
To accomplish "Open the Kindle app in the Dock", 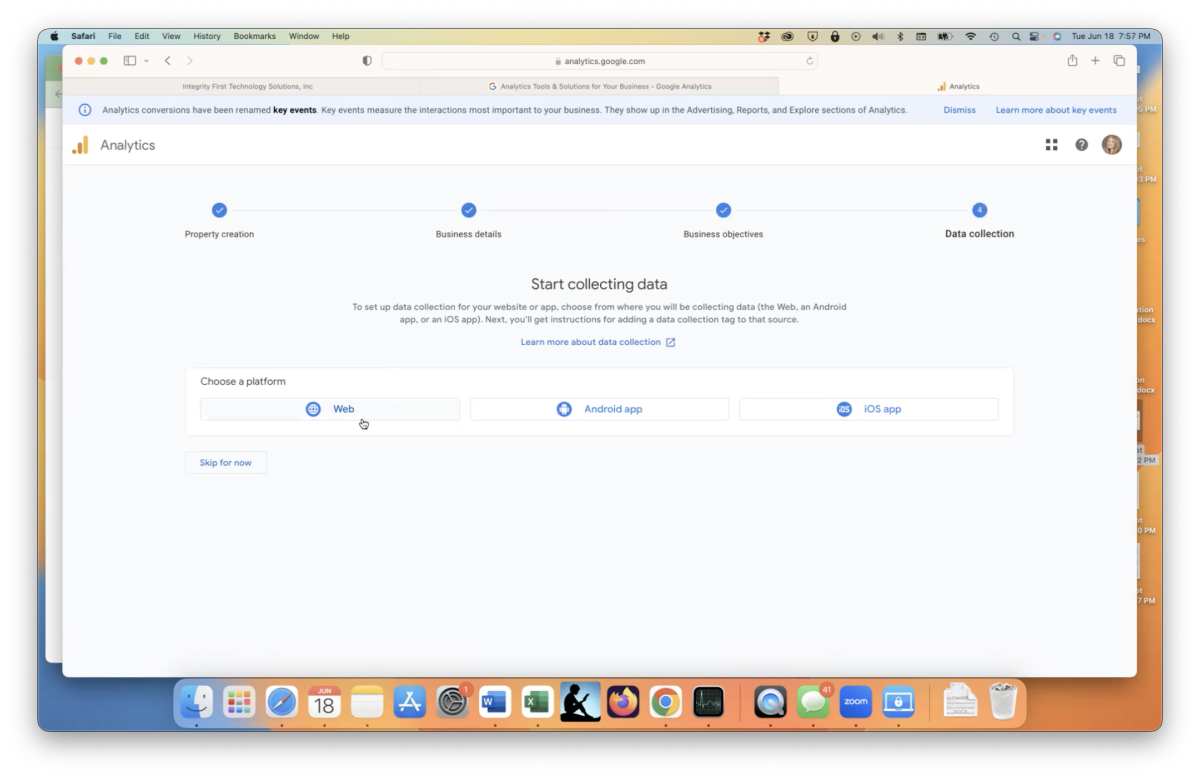I will (580, 702).
